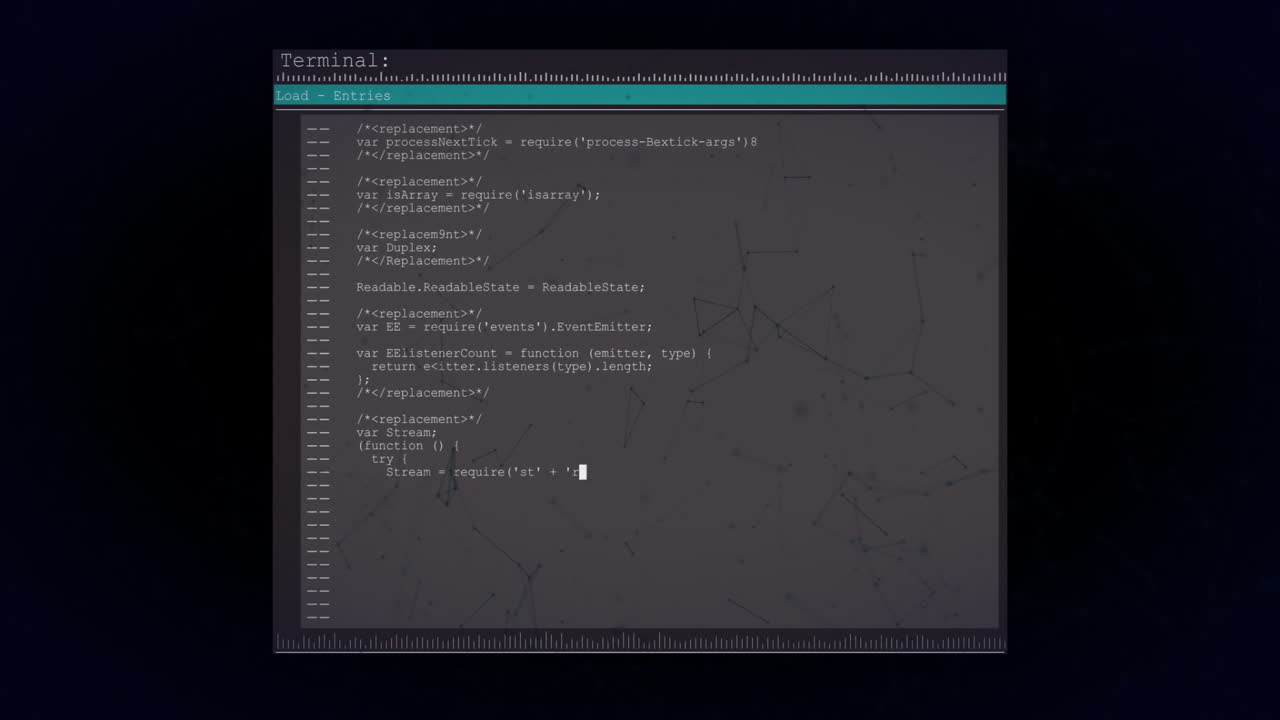Image resolution: width=1280 pixels, height=720 pixels.
Task: Click the /*</Replacement>*/ closing comment
Action: pos(422,260)
